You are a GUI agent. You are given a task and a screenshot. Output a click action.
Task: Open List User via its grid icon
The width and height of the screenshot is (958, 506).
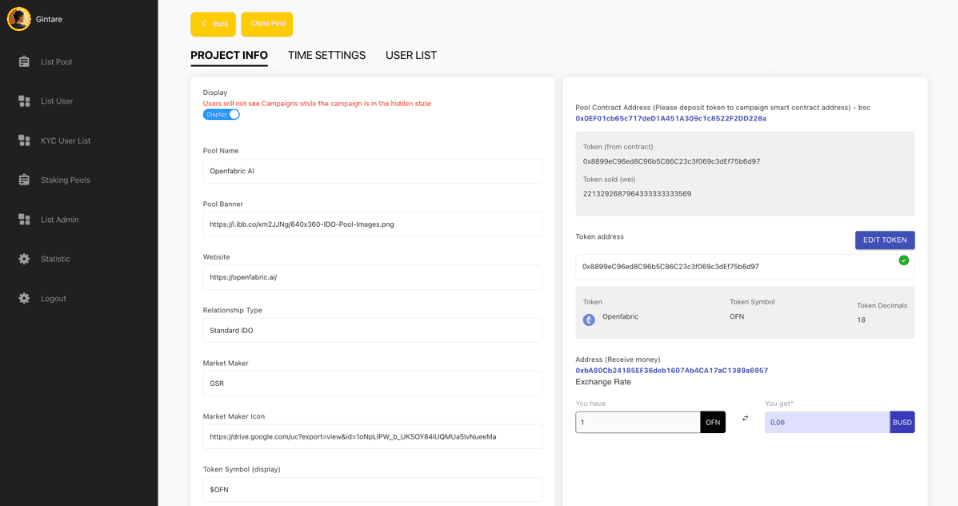click(24, 101)
